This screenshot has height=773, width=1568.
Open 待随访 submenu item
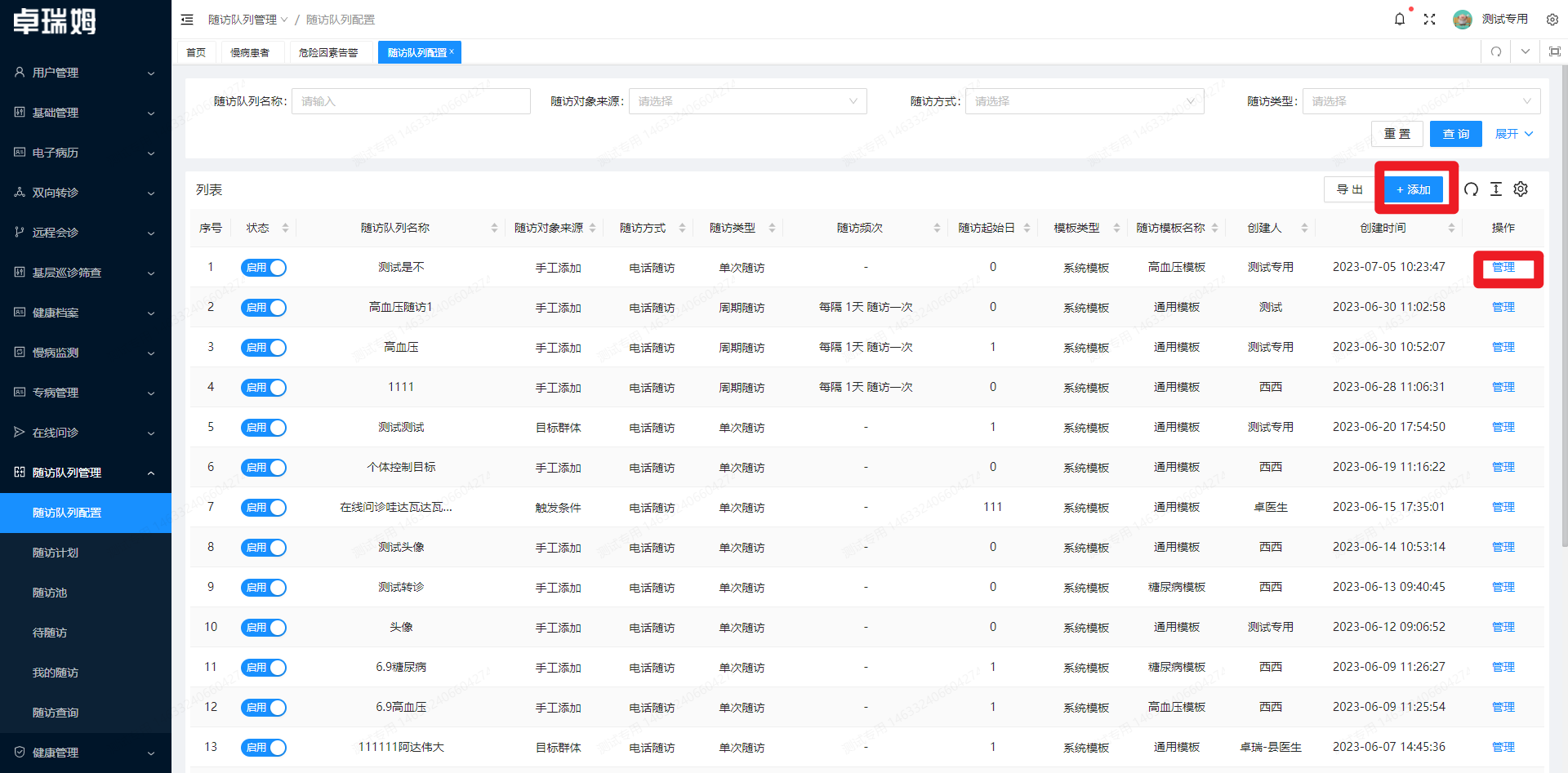85,633
